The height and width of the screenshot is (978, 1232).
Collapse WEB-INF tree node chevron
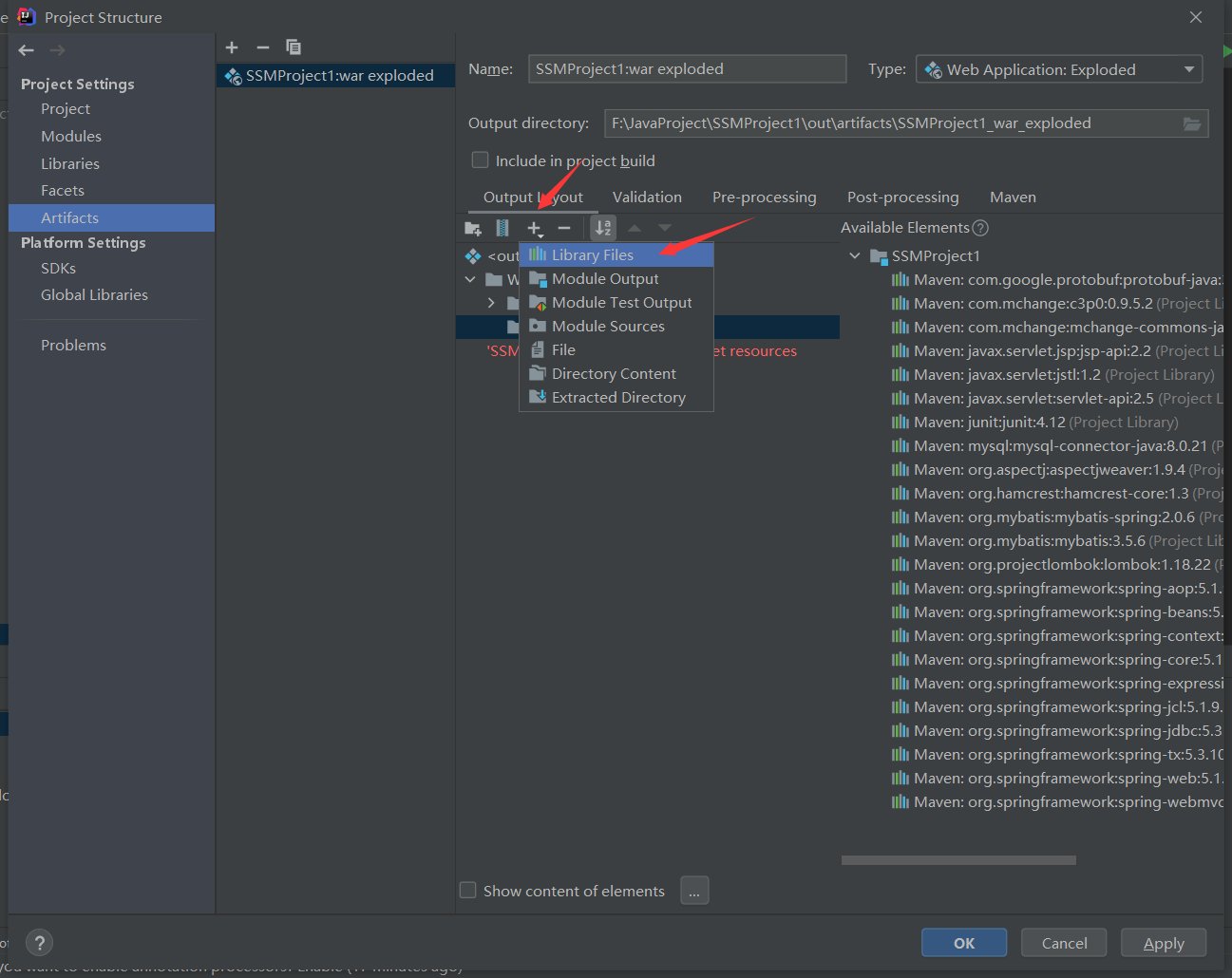(470, 279)
